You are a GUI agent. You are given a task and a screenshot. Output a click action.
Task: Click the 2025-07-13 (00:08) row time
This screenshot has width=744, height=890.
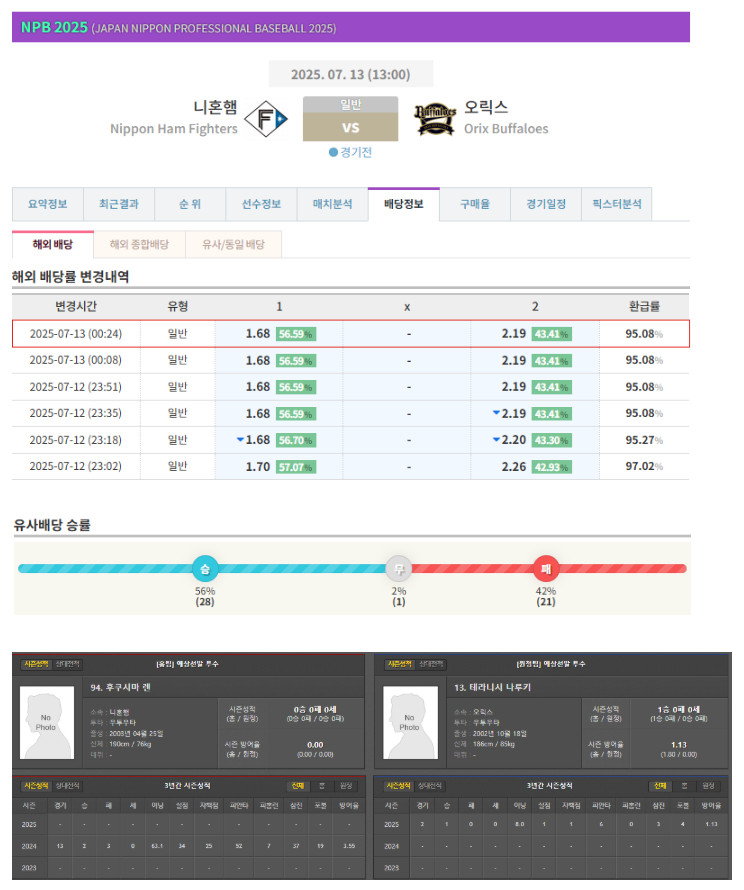tap(75, 360)
